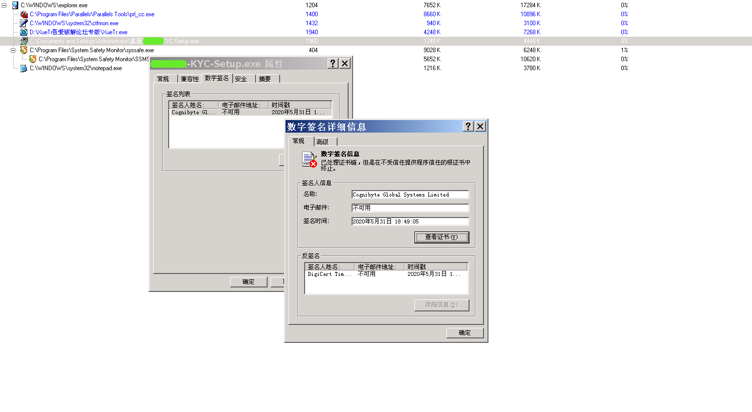Open the 安全 tab in properties window
This screenshot has width=752, height=412.
(241, 79)
